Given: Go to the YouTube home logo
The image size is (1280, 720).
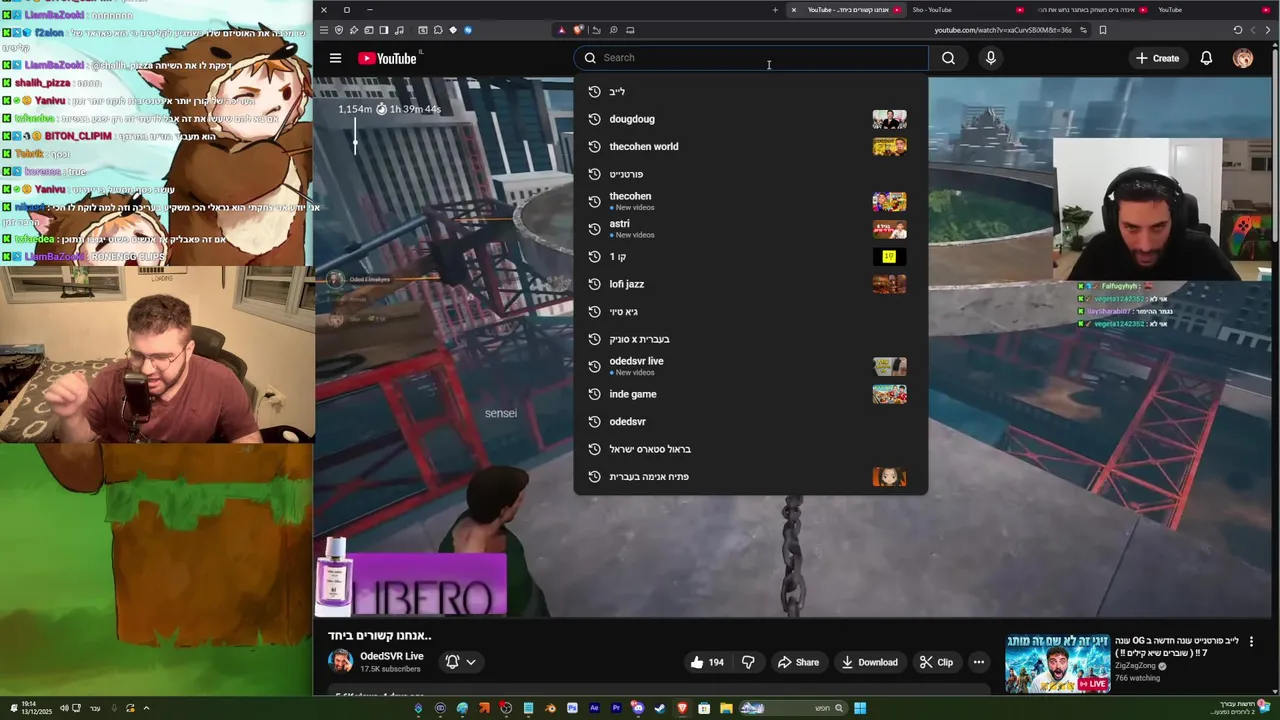Looking at the screenshot, I should point(388,58).
